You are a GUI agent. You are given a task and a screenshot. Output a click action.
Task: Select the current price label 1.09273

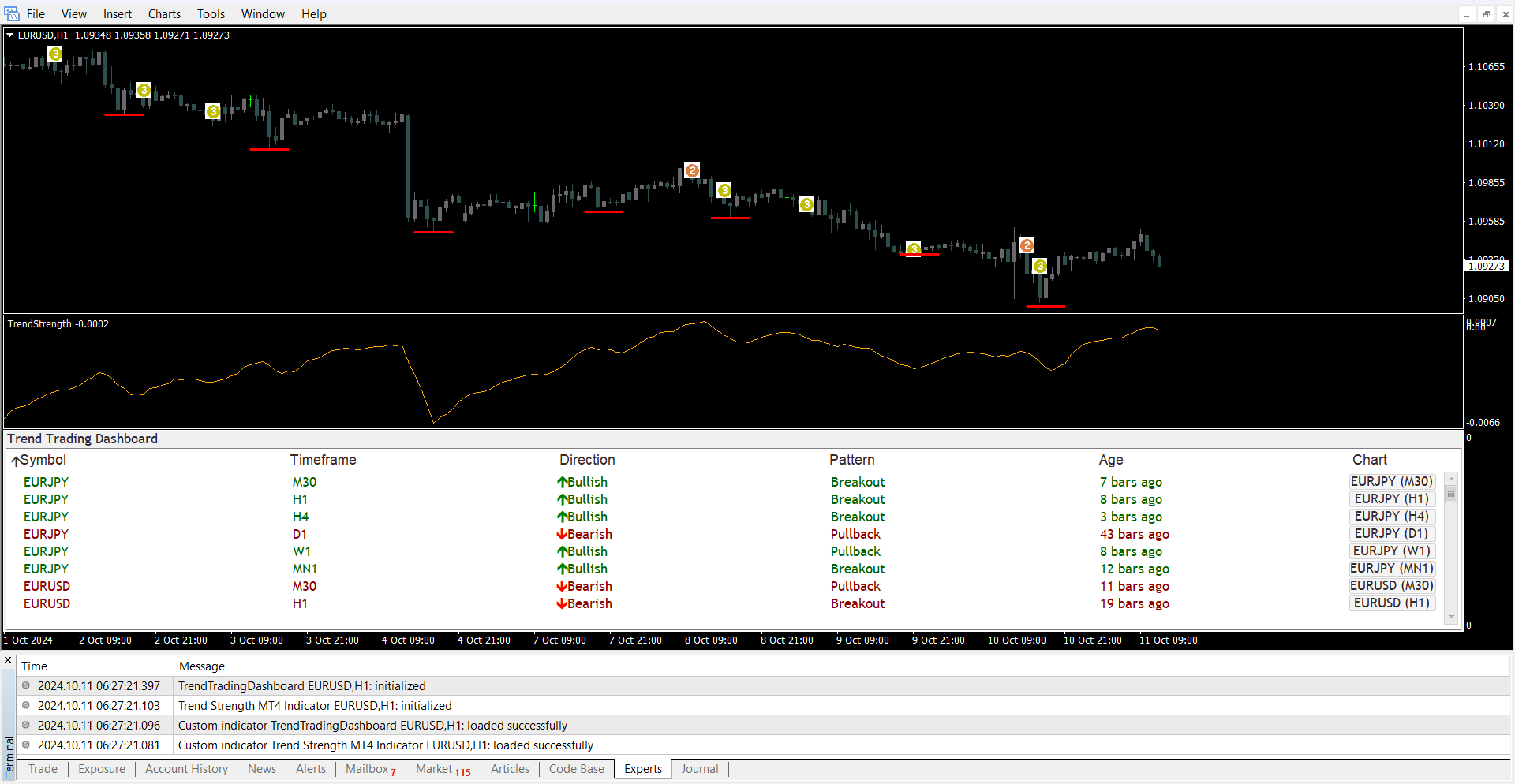pos(1487,267)
